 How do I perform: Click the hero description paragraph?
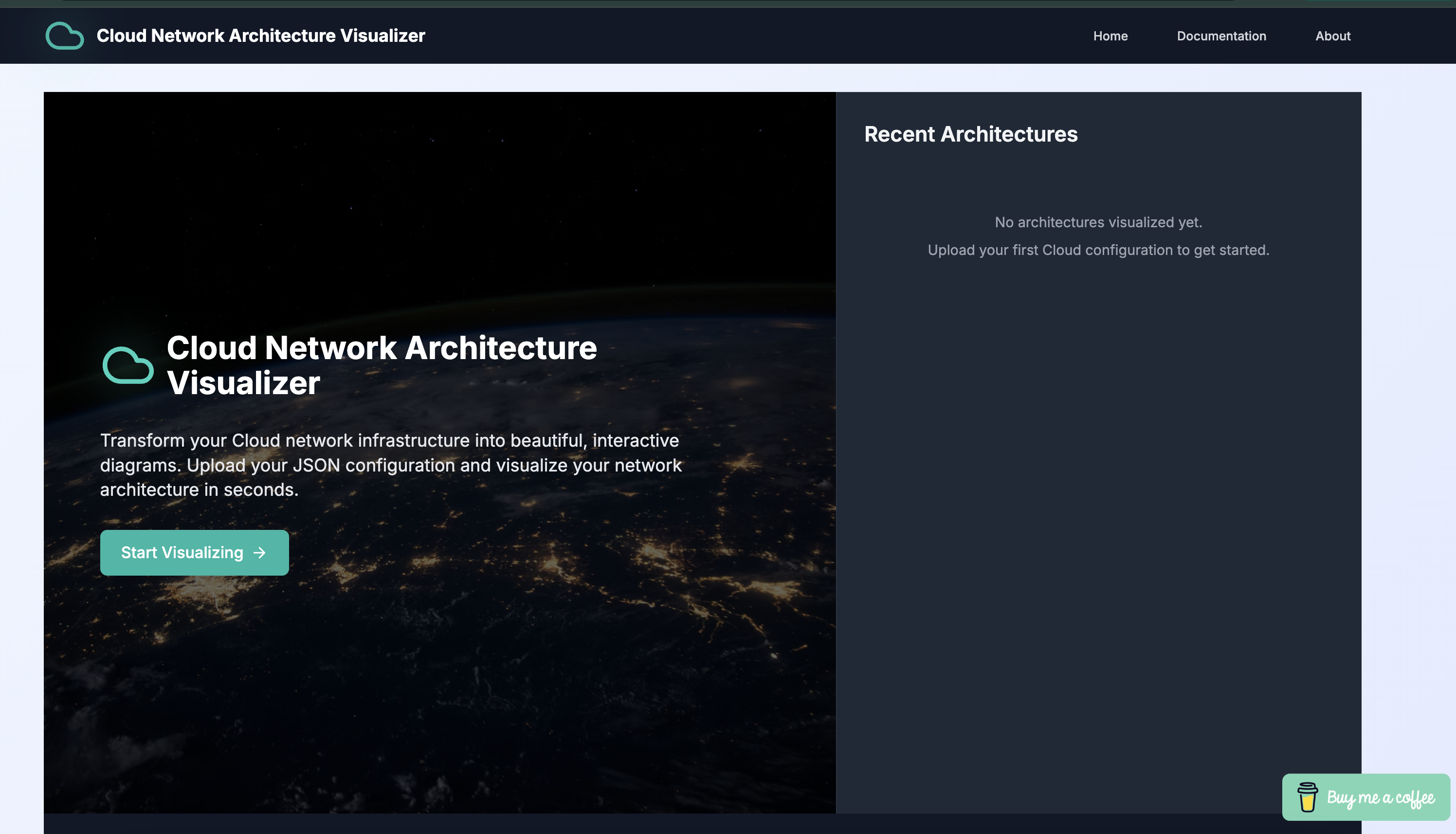391,465
